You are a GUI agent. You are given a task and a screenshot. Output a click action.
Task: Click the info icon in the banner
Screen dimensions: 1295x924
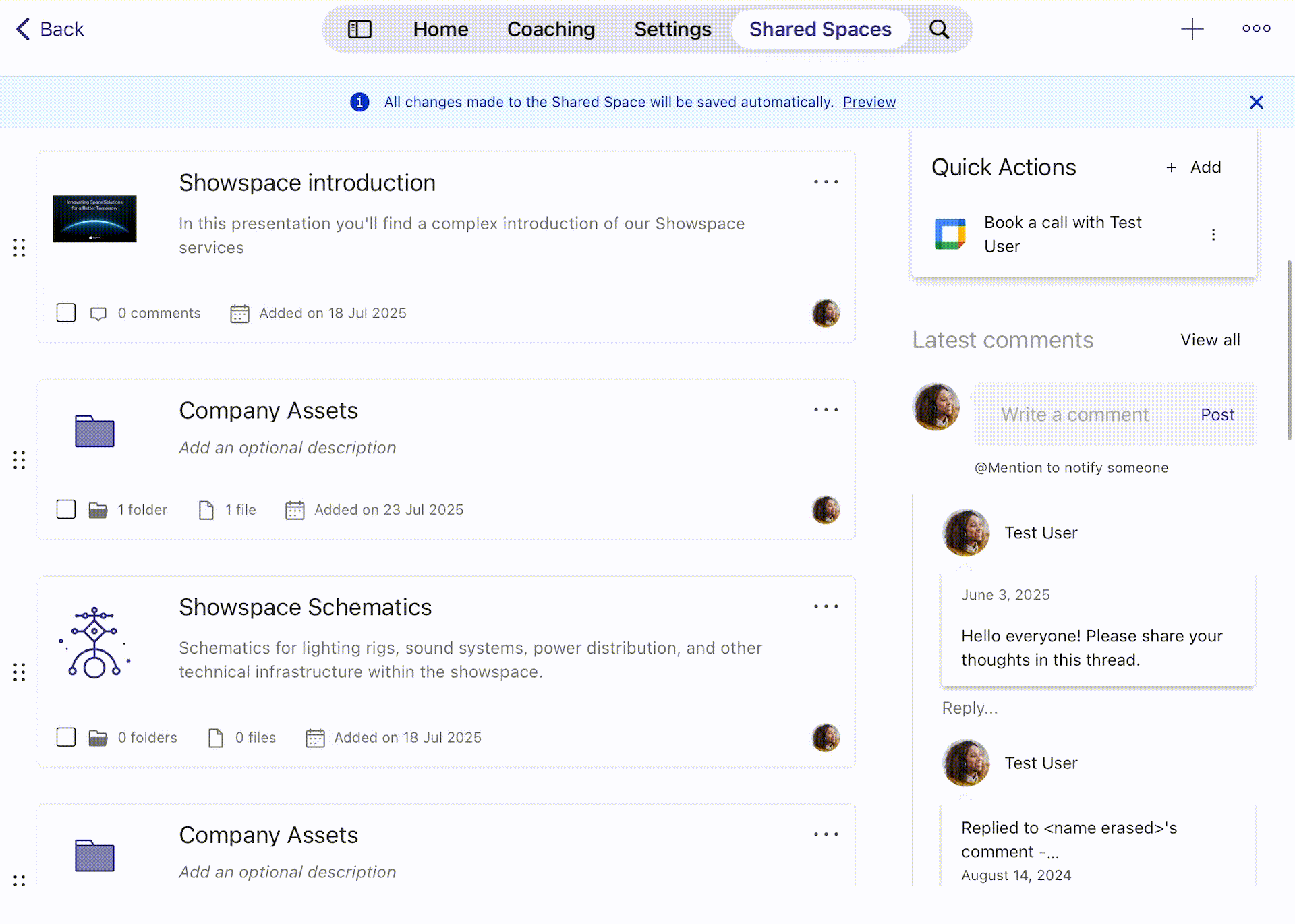(359, 102)
